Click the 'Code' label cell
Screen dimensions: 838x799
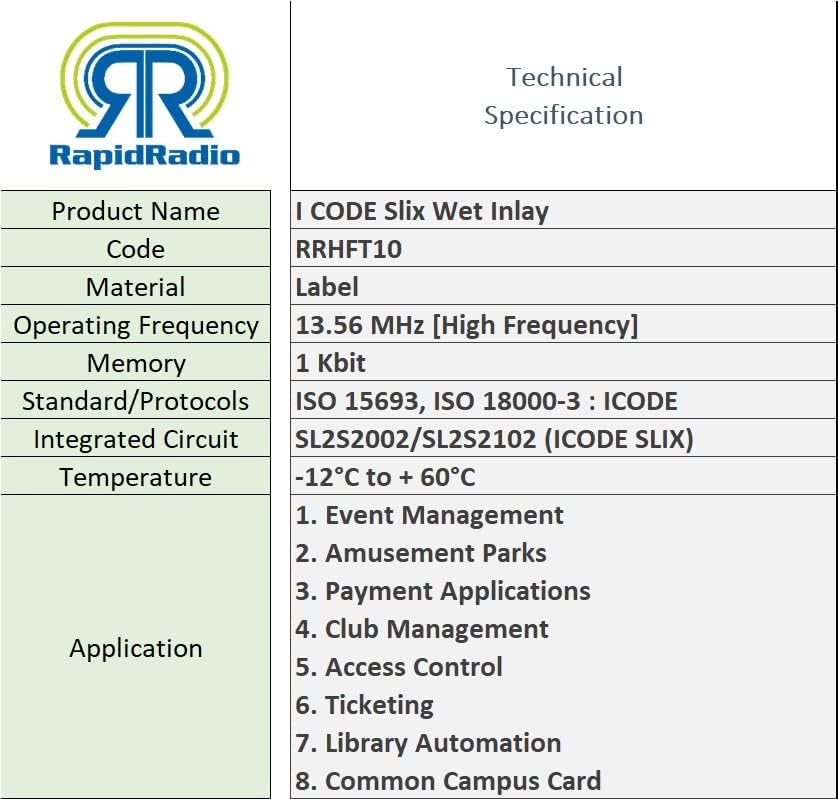pos(136,249)
